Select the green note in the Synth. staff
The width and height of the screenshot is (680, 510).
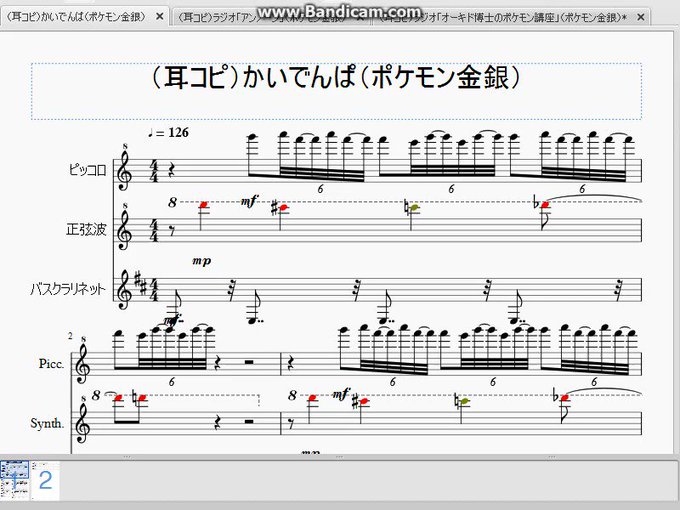point(464,402)
